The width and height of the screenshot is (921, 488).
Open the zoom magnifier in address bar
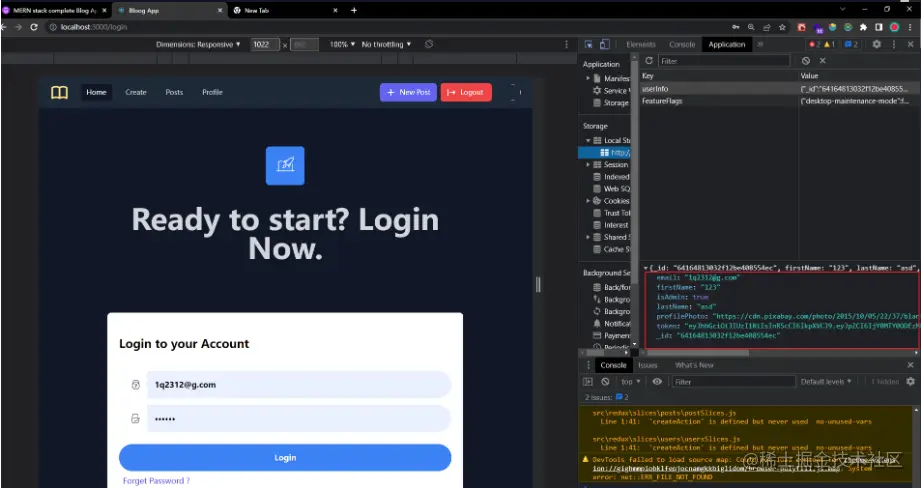(x=751, y=27)
